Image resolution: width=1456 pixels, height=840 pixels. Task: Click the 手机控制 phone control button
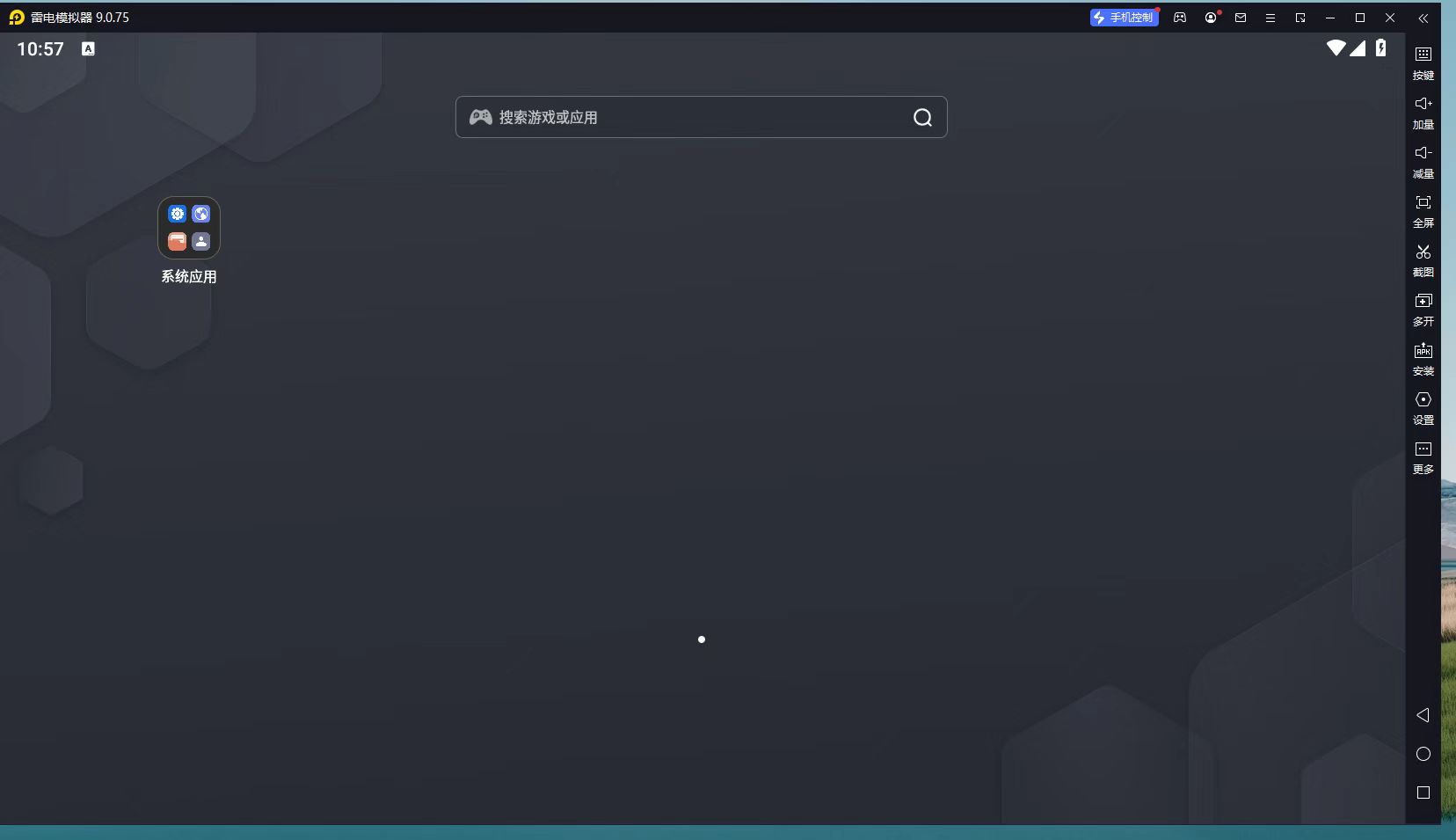coord(1124,18)
